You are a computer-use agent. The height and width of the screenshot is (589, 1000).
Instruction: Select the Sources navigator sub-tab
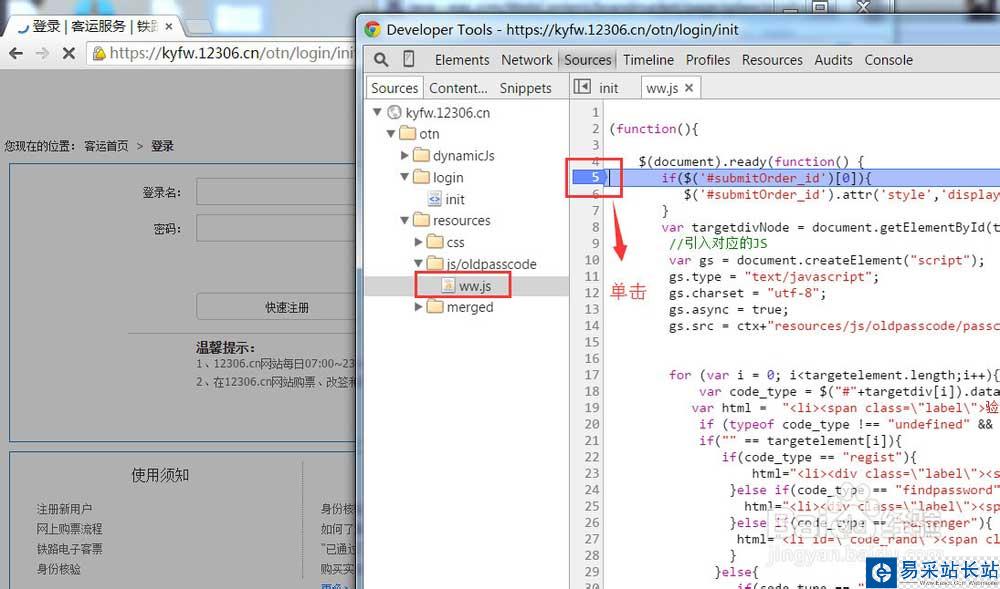point(395,88)
